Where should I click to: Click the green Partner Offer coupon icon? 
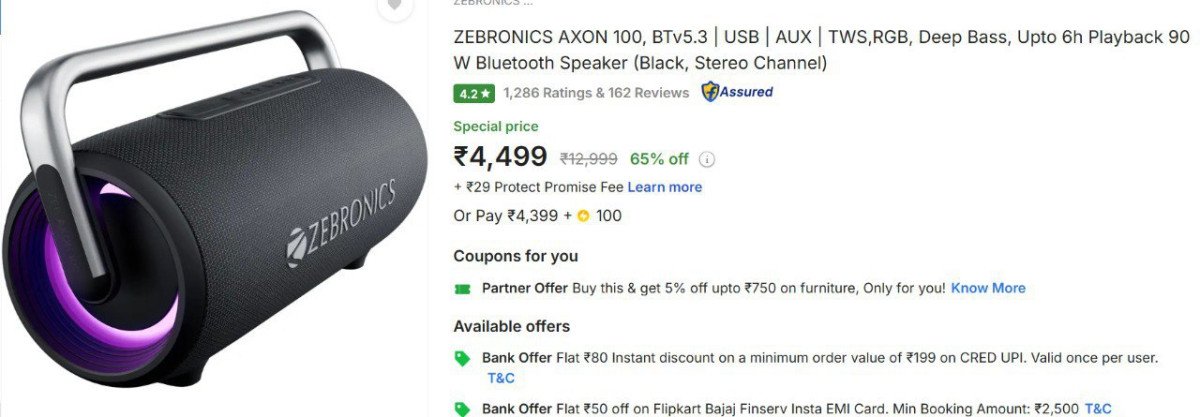coord(462,288)
